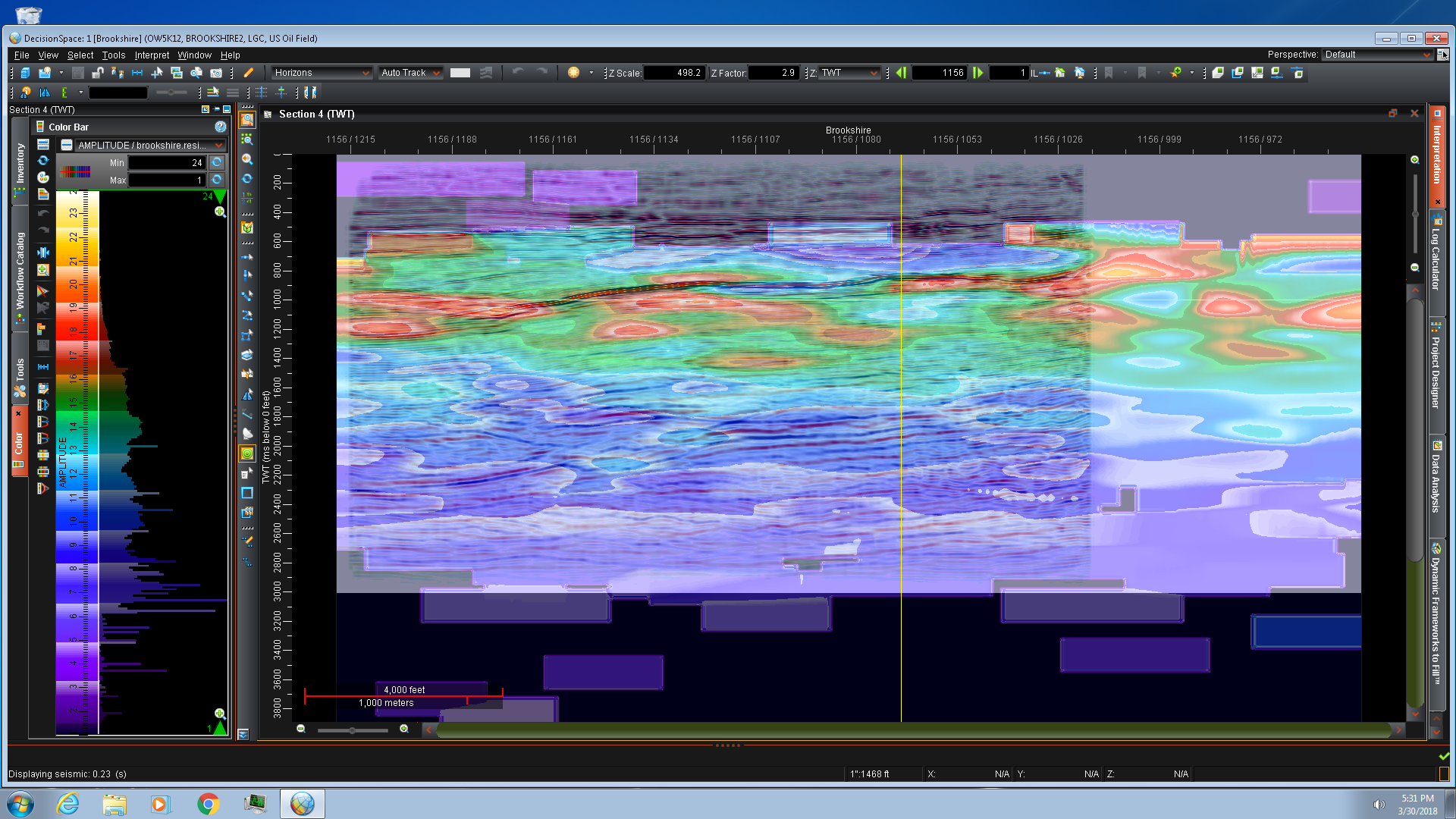Toggle the crosshair cursor icon in second toolbar

pyautogui.click(x=281, y=93)
